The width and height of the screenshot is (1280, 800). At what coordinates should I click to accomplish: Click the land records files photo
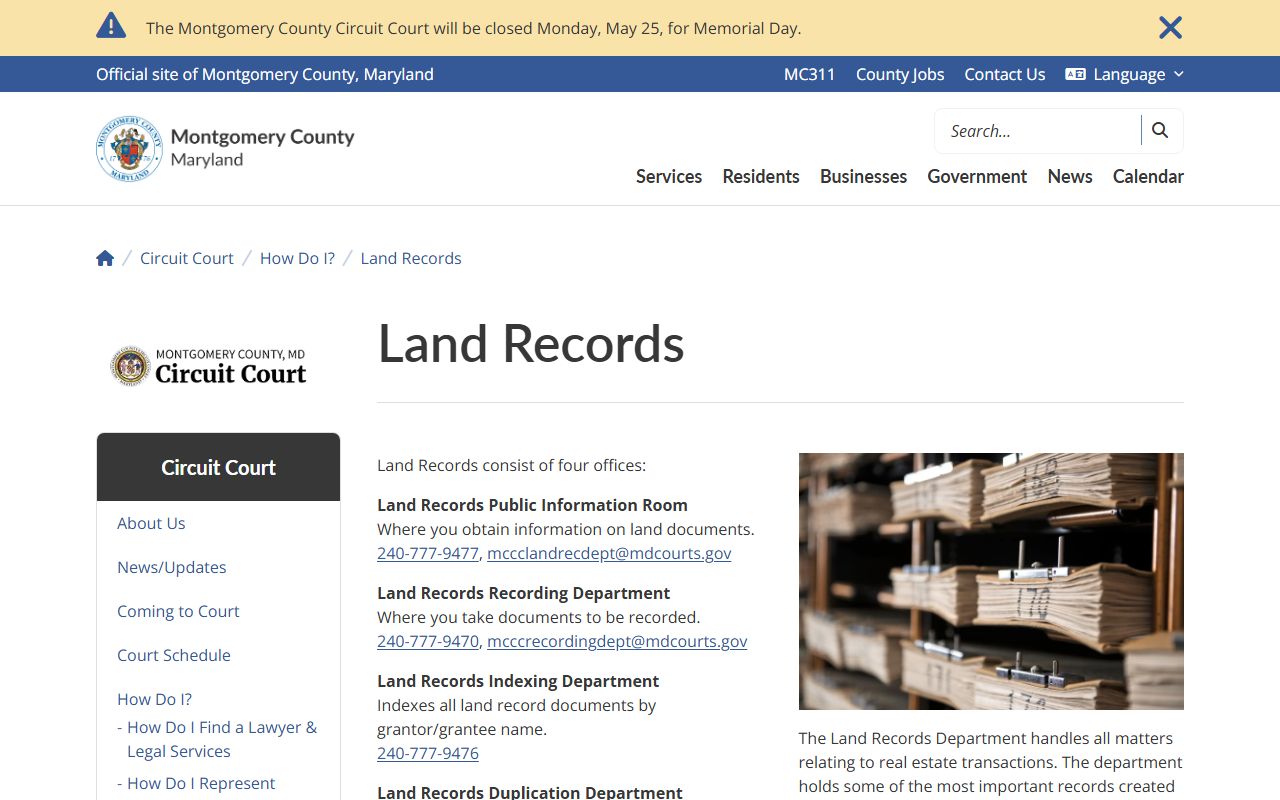click(991, 581)
